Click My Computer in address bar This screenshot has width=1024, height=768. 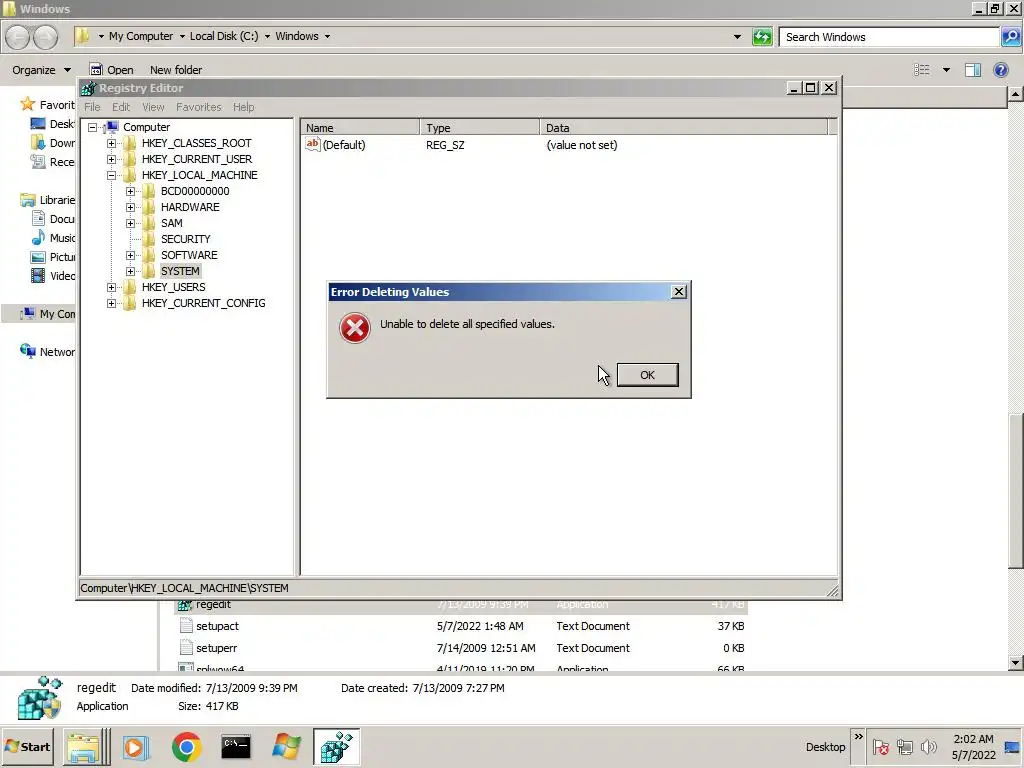click(141, 36)
